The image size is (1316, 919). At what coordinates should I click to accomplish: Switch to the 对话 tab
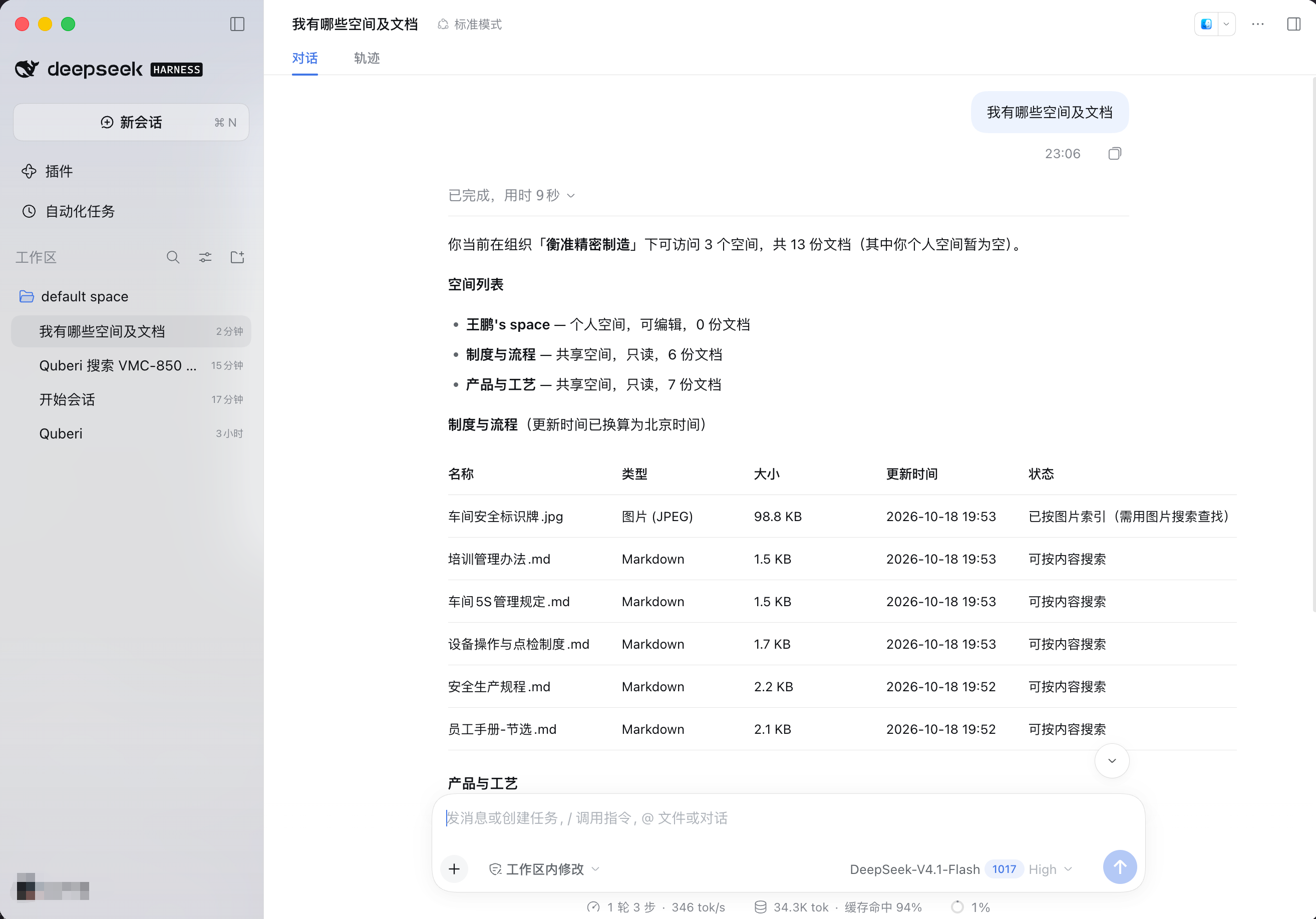[304, 59]
